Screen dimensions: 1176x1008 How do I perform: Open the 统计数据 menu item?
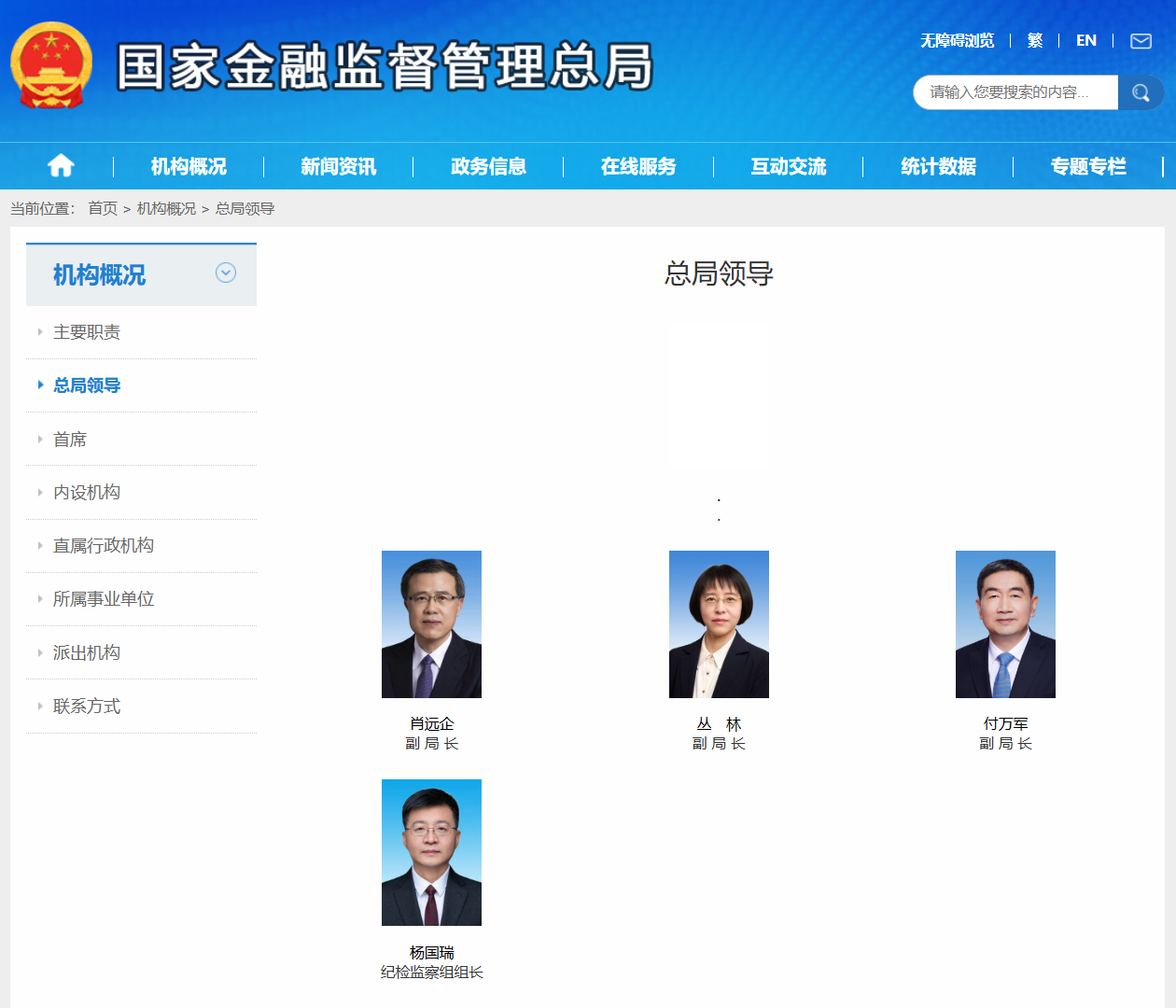pyautogui.click(x=938, y=166)
